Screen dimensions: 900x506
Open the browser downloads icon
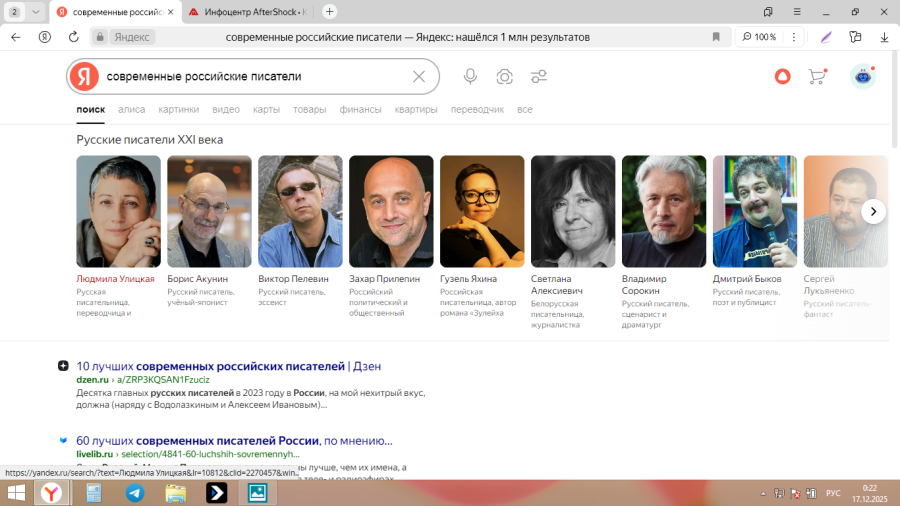[884, 37]
